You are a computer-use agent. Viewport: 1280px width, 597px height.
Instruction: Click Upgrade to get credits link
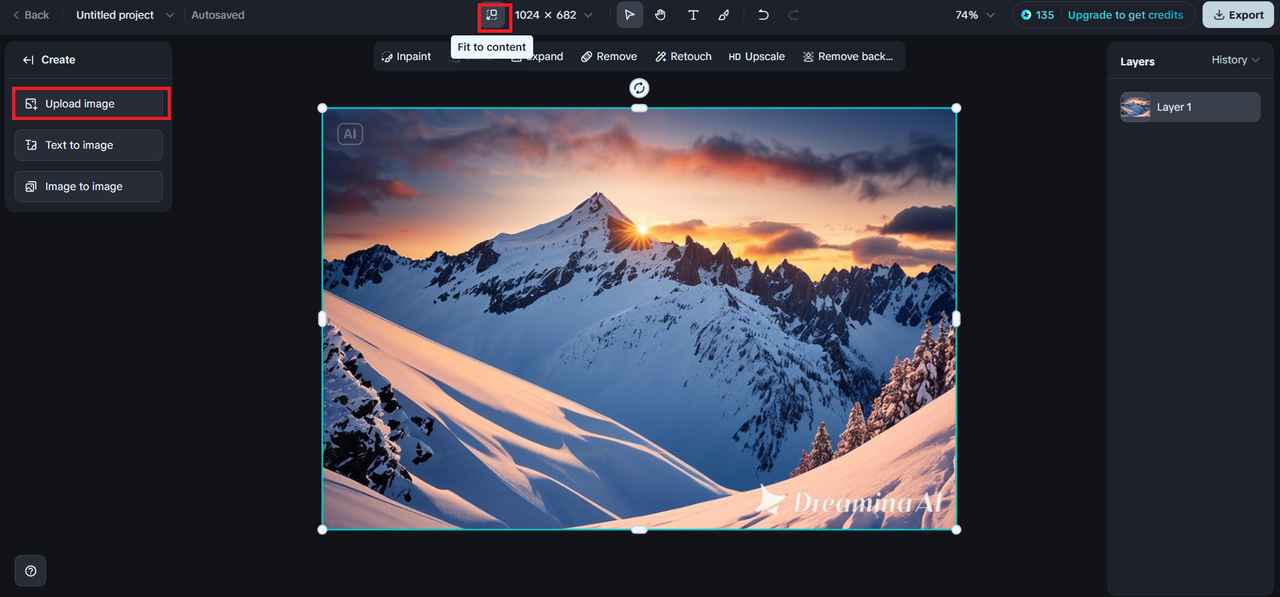tap(1125, 15)
